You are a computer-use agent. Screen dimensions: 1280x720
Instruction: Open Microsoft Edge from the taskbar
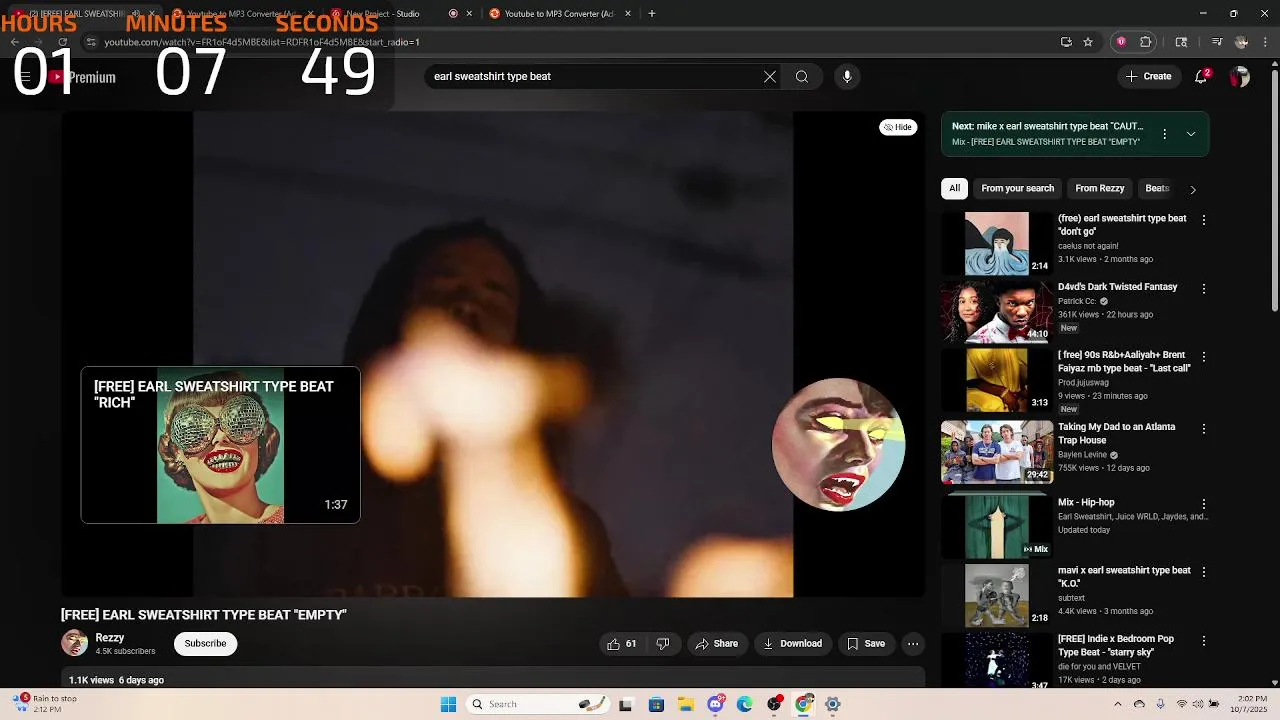[x=744, y=704]
